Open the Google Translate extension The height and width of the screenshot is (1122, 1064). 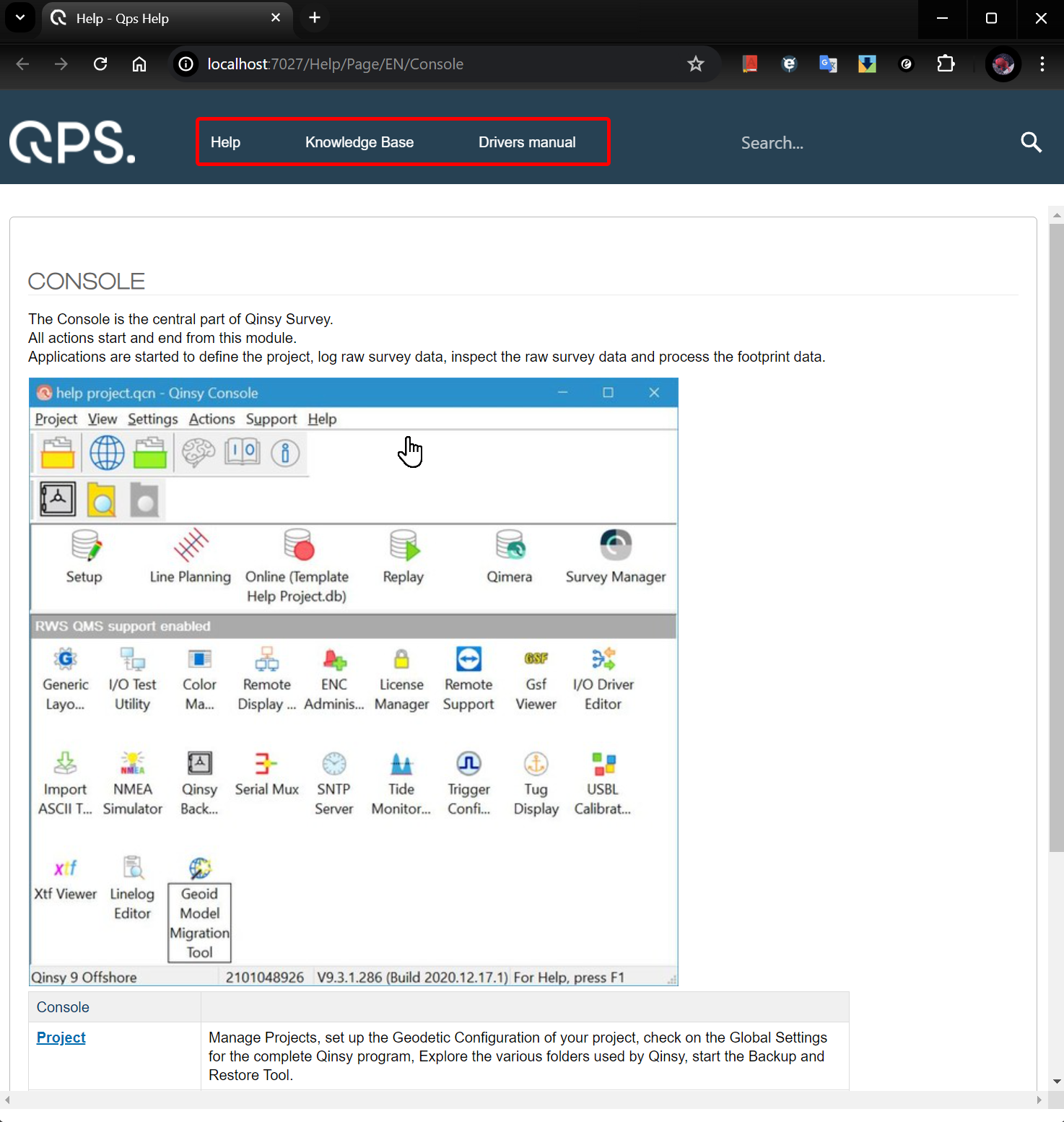pos(828,64)
